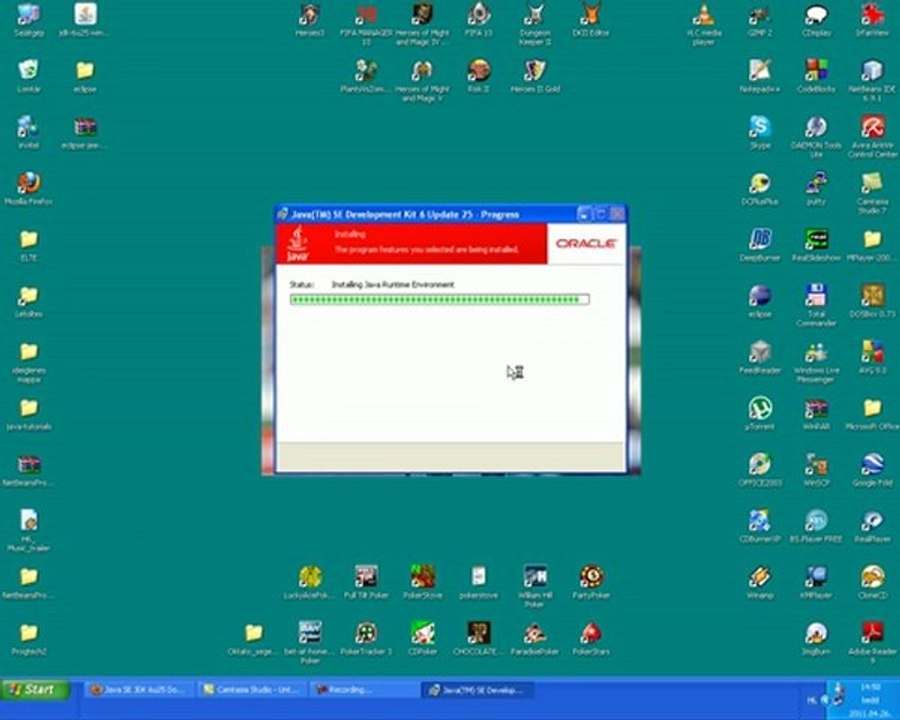Open Avira AntiVir Control Center shortcut
This screenshot has height=720, width=900.
tap(872, 137)
